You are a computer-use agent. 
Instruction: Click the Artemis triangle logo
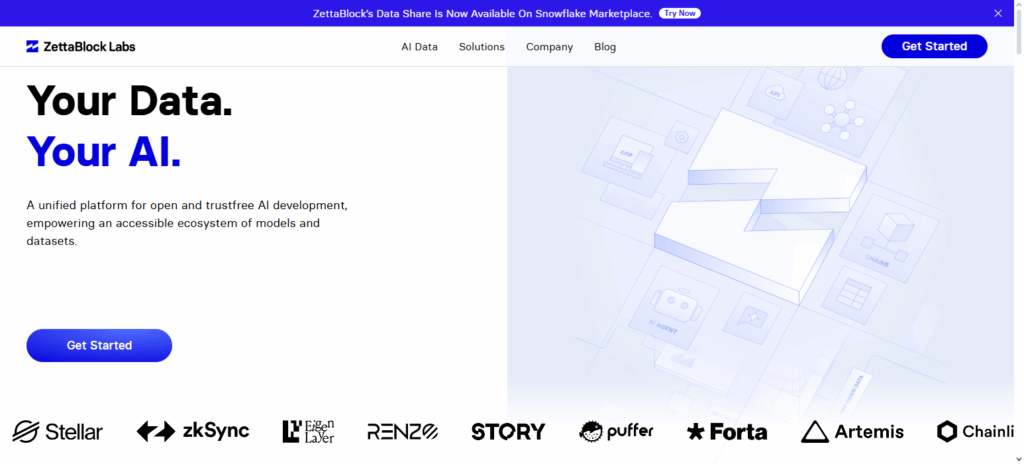(x=815, y=431)
